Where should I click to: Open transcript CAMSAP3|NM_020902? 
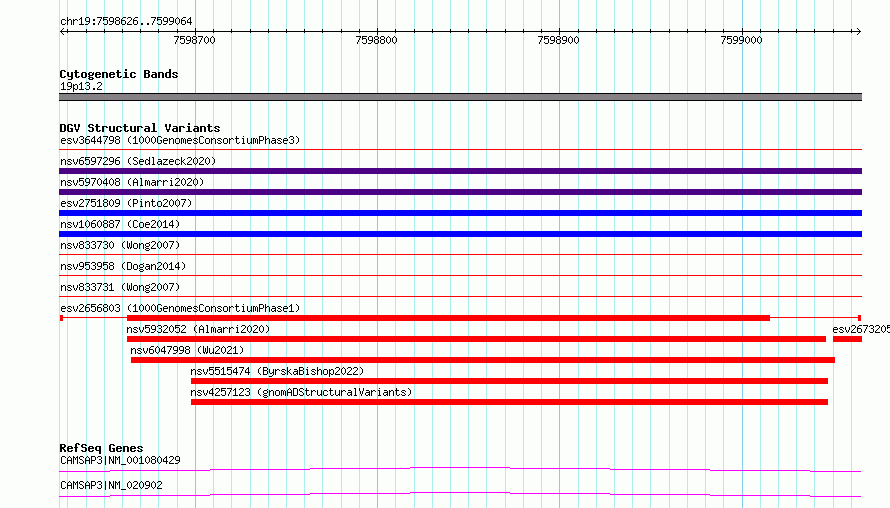pyautogui.click(x=111, y=485)
